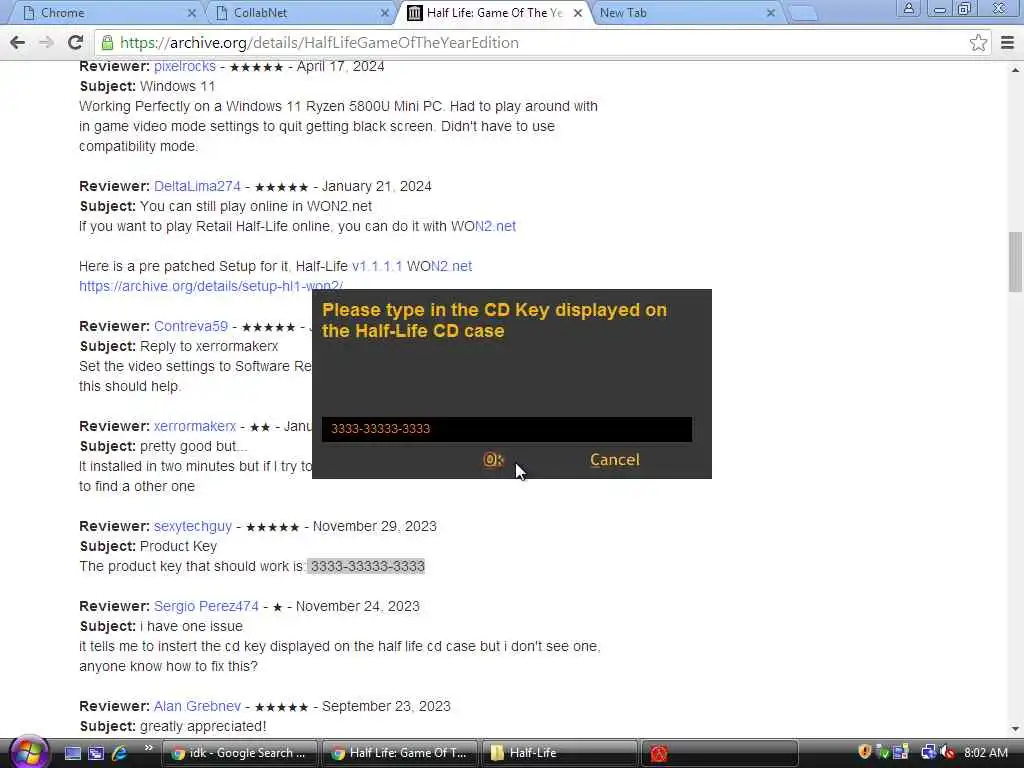Click the Chrome user profile icon
Image resolution: width=1024 pixels, height=768 pixels.
point(908,8)
